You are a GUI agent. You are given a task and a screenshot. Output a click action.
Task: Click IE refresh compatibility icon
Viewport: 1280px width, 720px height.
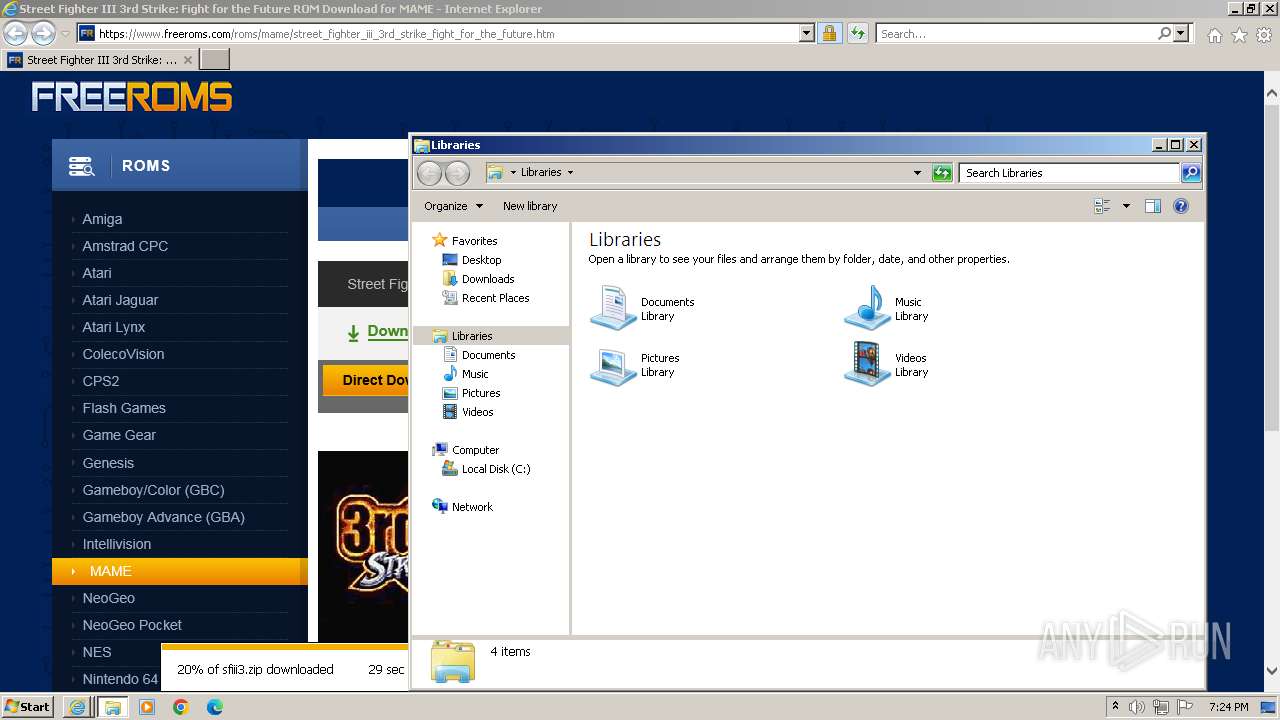pos(857,33)
